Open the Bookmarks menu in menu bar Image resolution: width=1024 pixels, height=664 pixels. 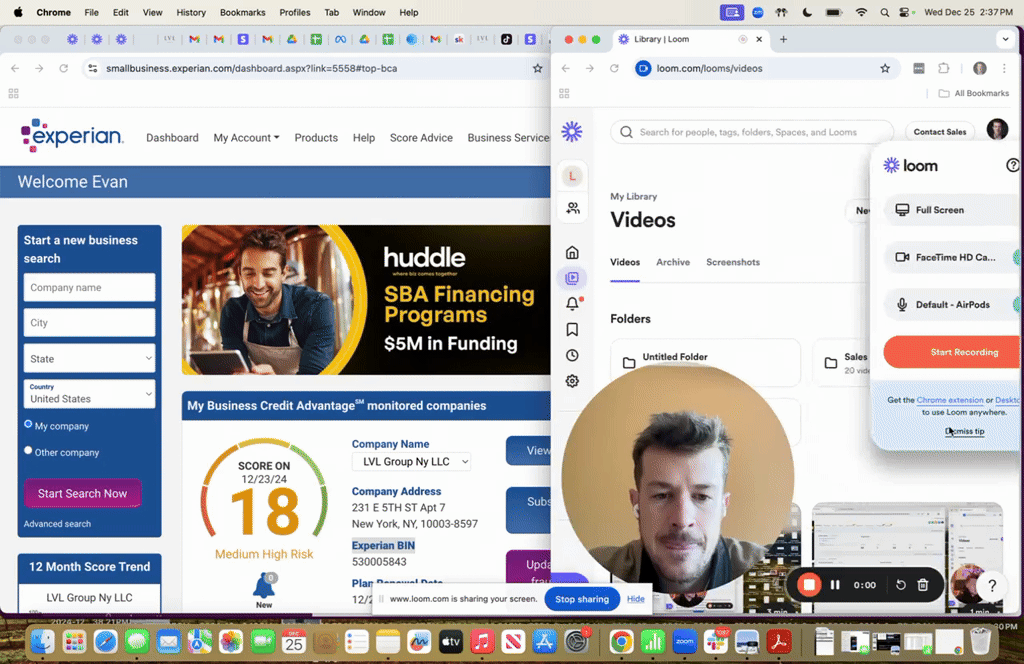coord(242,12)
